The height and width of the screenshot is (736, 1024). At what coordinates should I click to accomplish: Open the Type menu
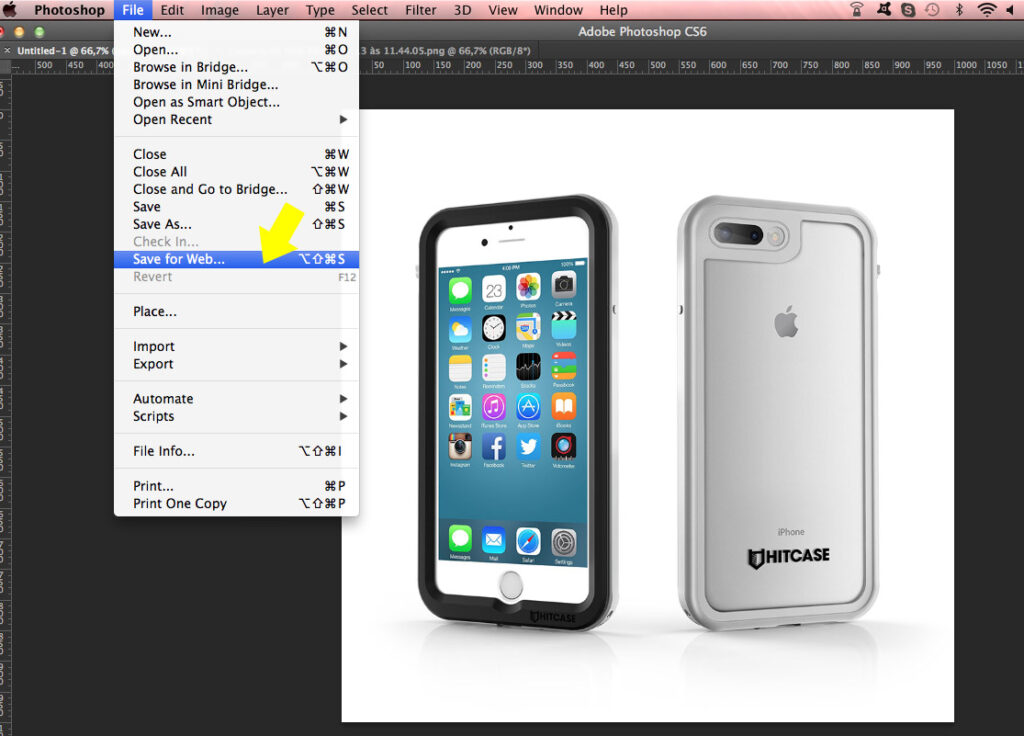click(320, 10)
